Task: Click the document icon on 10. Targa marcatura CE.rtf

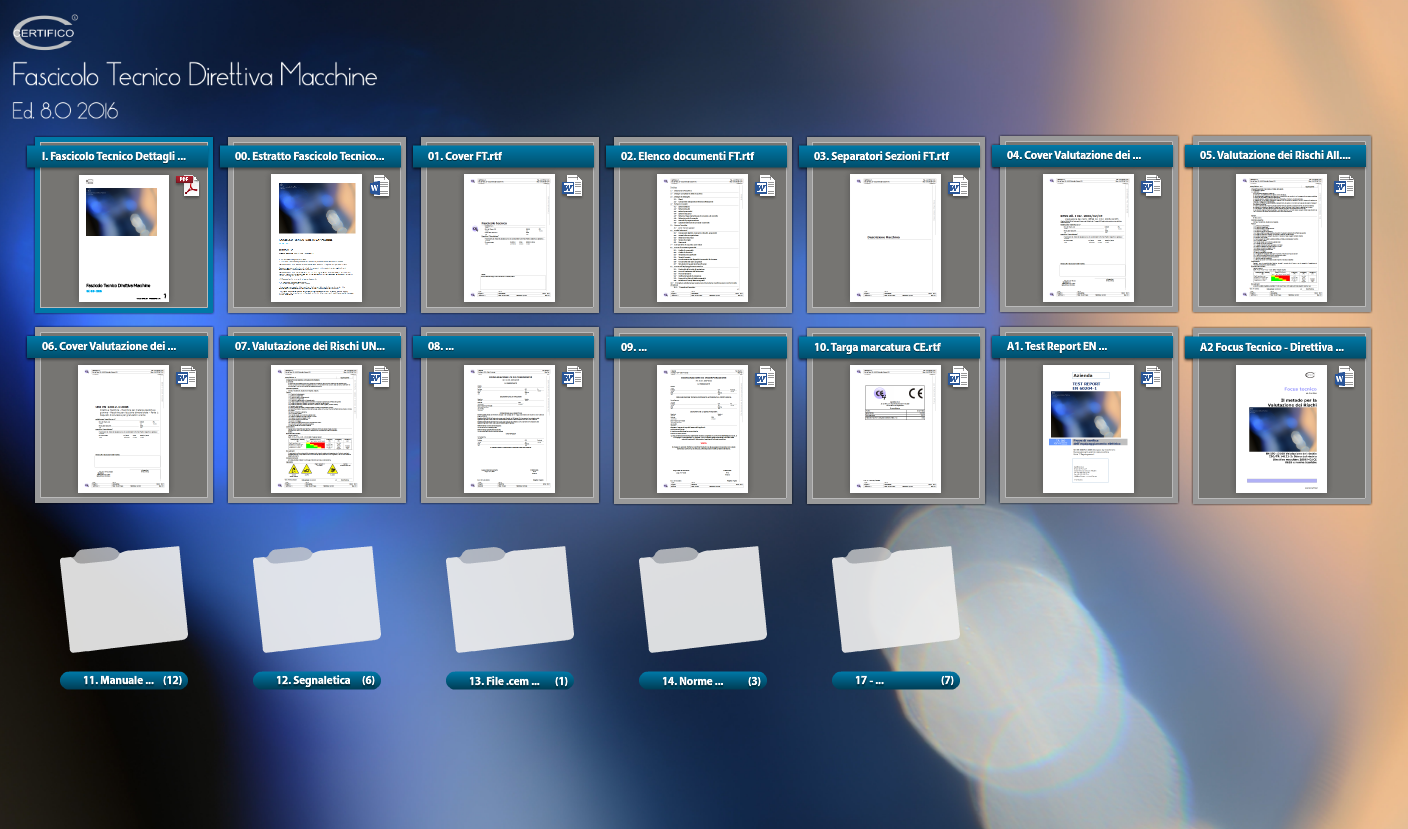Action: point(960,377)
